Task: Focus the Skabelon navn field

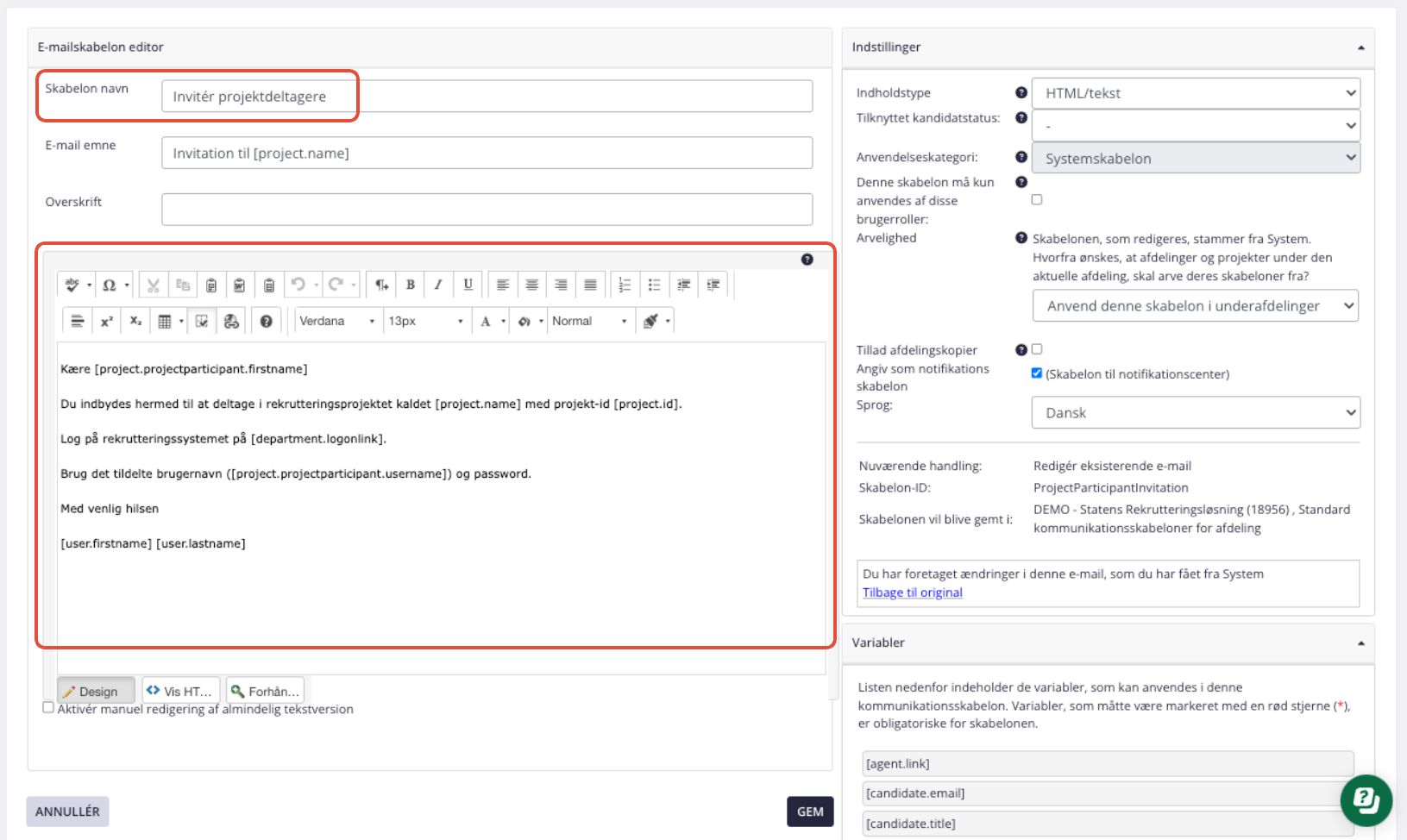Action: (x=487, y=96)
